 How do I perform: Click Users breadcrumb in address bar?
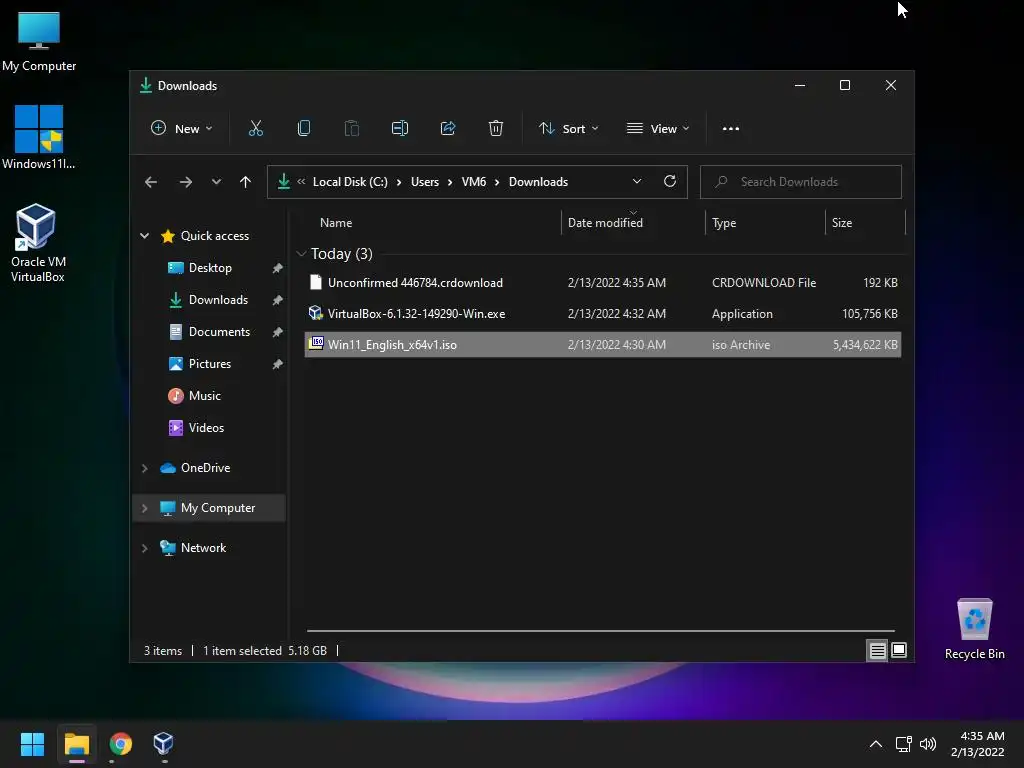pos(424,182)
